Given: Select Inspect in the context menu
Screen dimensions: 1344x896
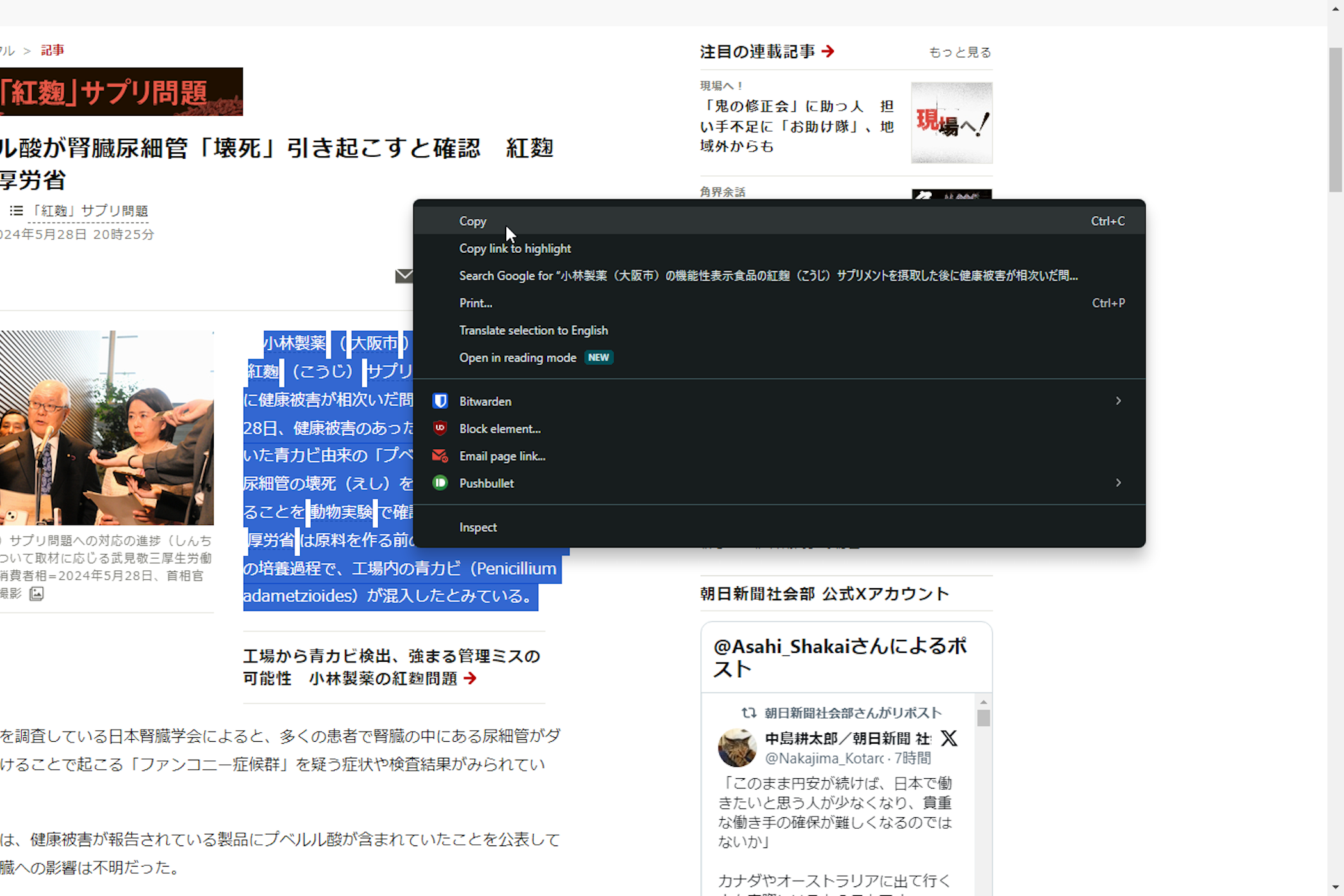Looking at the screenshot, I should (779, 527).
